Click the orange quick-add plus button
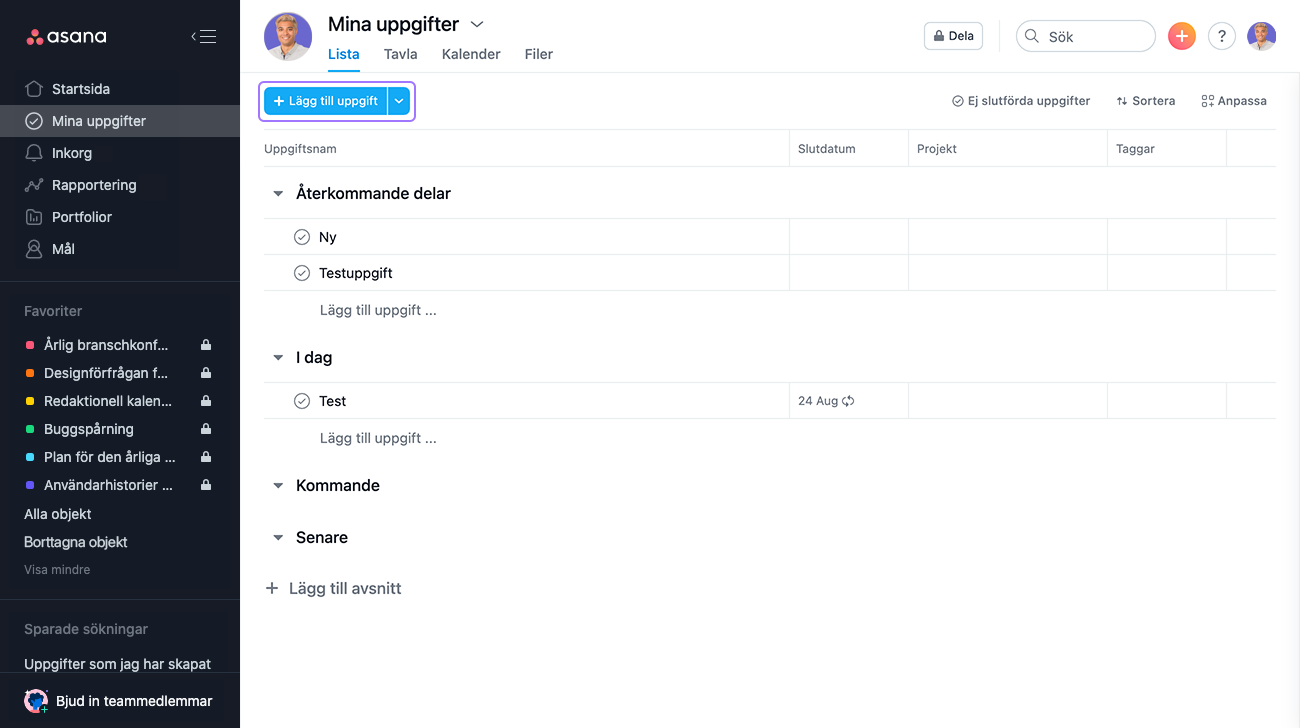1300x728 pixels. coord(1182,36)
